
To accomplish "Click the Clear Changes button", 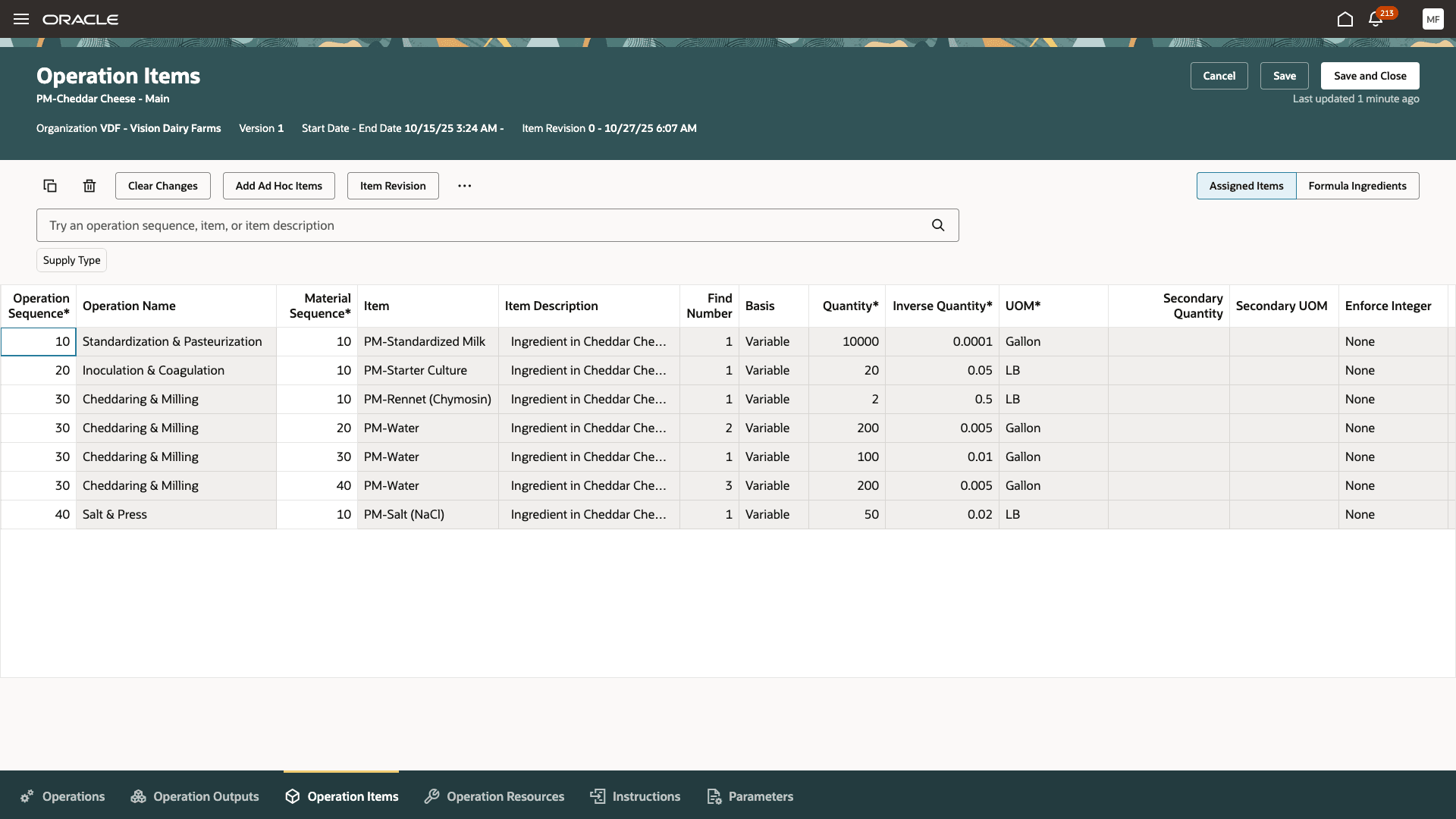I will [162, 186].
